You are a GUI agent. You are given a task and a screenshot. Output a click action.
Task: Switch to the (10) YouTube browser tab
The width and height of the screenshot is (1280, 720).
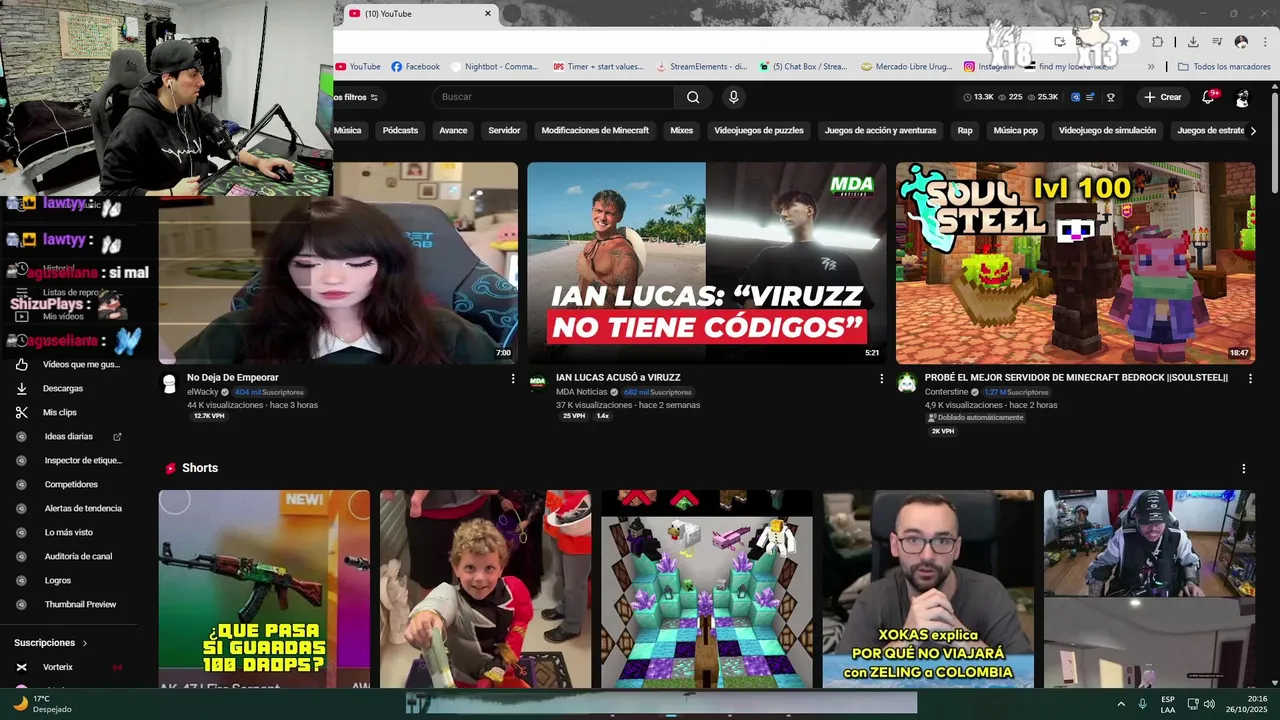[x=420, y=14]
